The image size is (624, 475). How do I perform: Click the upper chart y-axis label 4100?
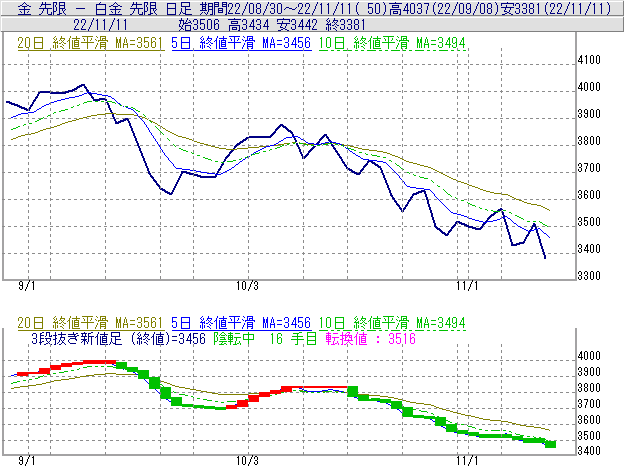pos(589,60)
